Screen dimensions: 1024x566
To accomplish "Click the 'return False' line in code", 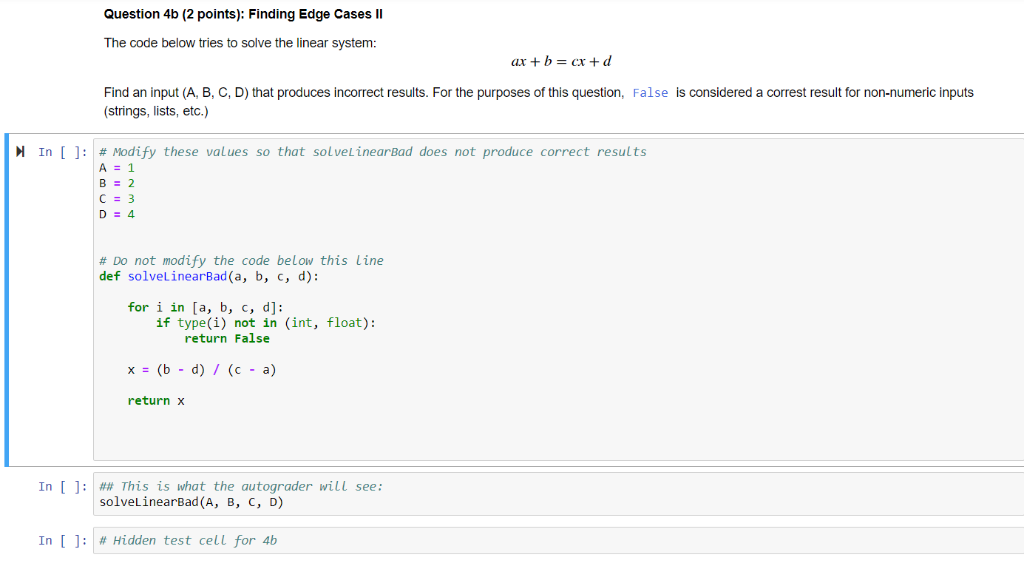I will tap(227, 338).
